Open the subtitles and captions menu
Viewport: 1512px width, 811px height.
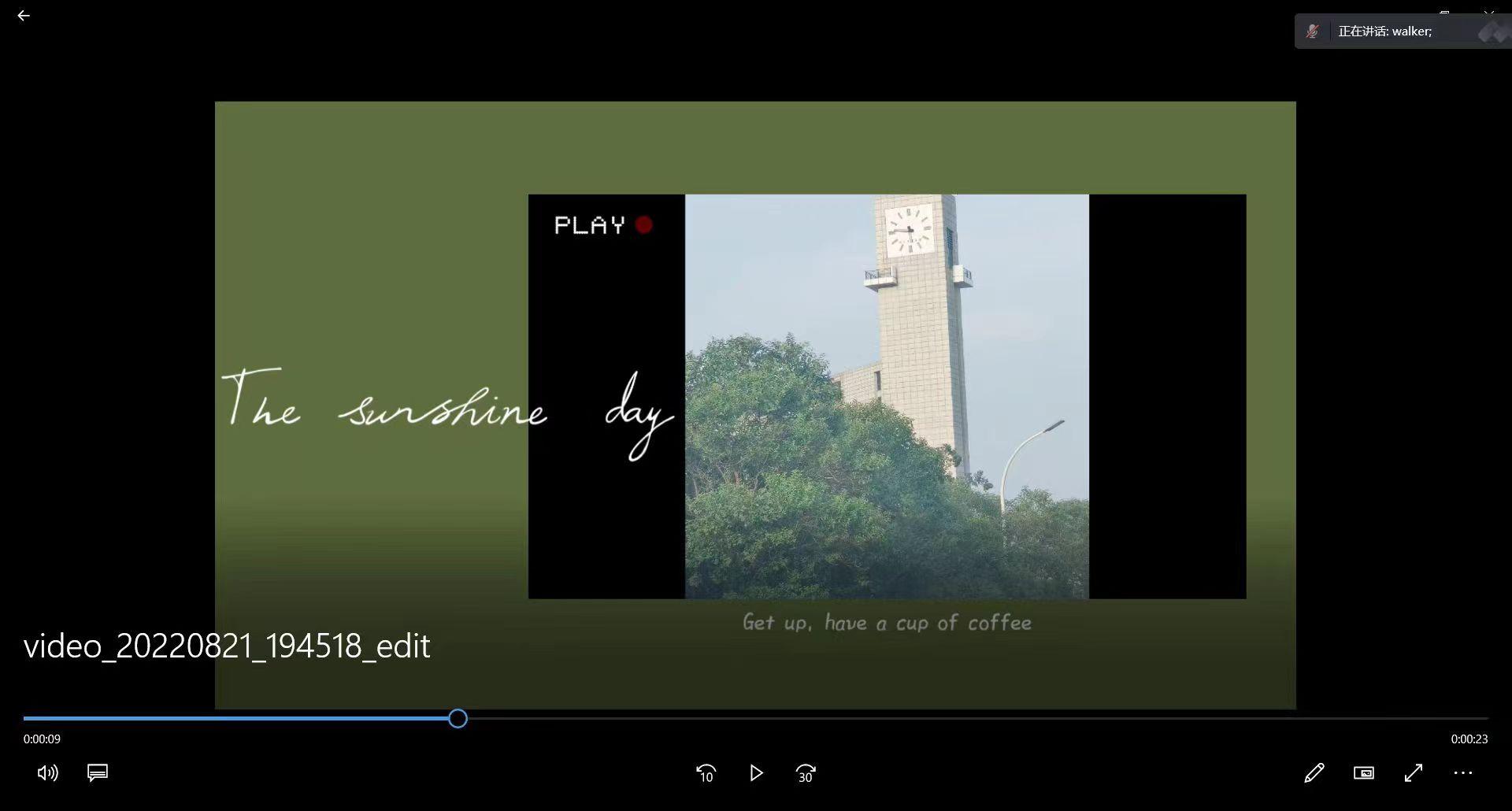[98, 773]
